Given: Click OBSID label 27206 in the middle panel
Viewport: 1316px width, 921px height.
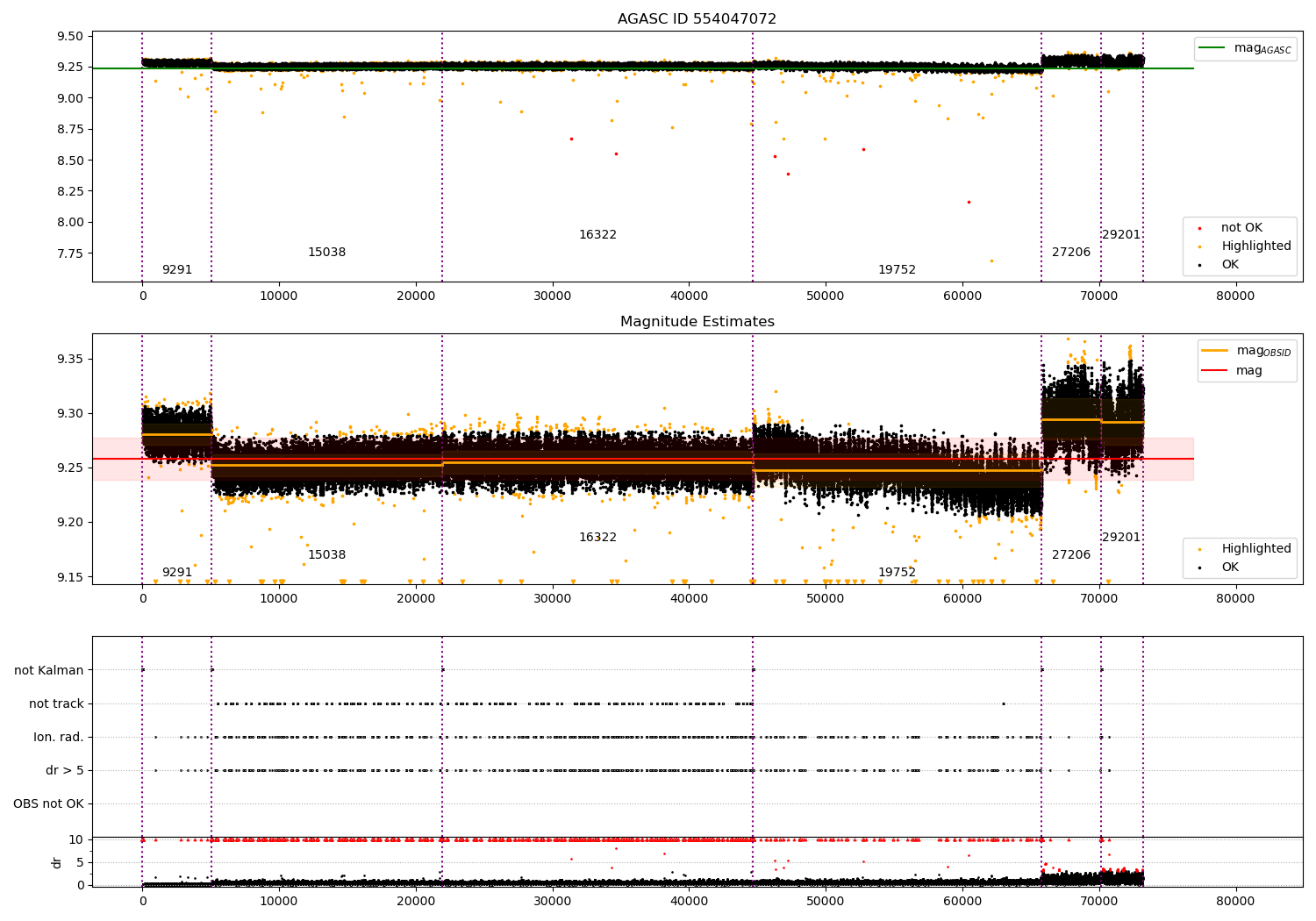Looking at the screenshot, I should point(1071,554).
